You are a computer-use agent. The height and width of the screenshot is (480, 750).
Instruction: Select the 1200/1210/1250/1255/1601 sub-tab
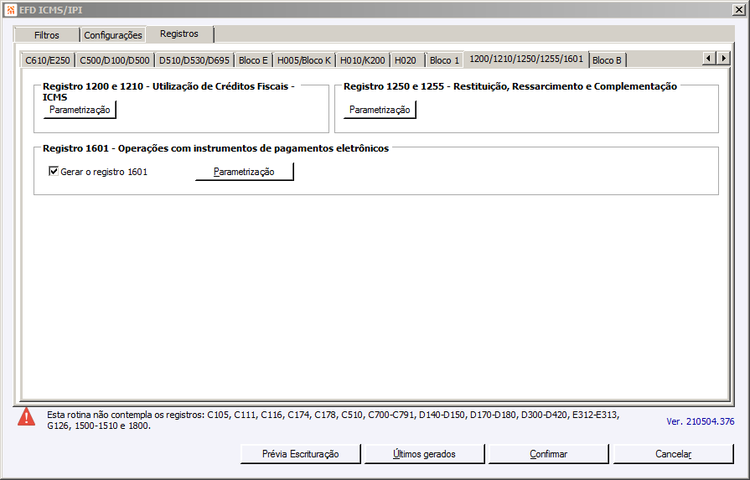[x=526, y=59]
